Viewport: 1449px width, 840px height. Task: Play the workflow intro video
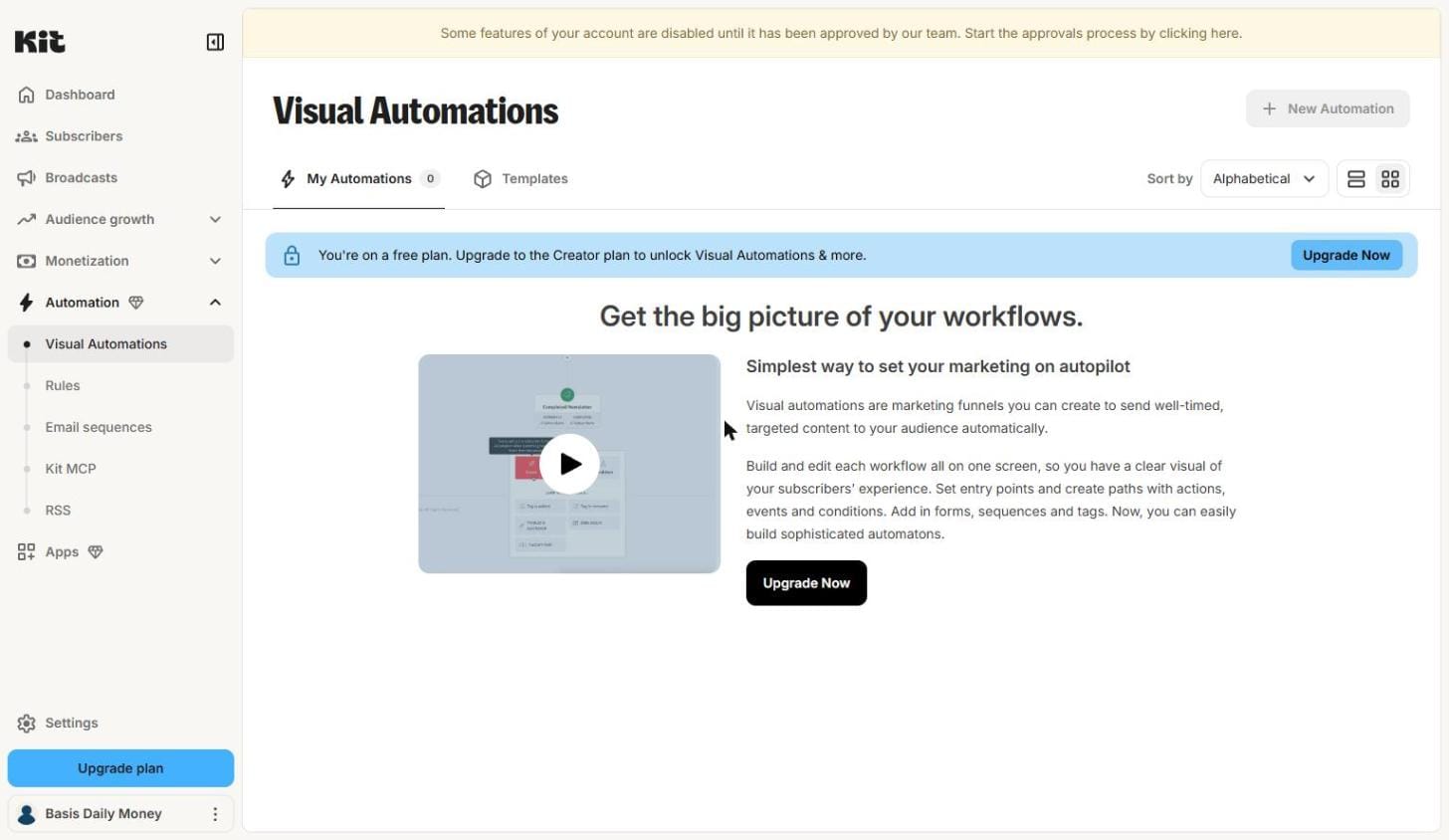click(569, 464)
